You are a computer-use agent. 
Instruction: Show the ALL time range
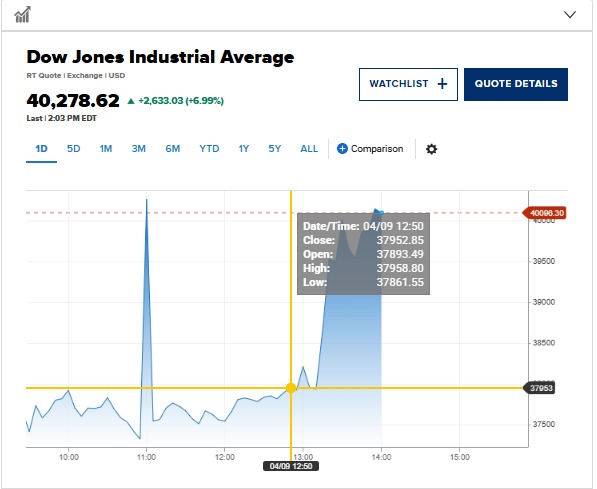309,149
